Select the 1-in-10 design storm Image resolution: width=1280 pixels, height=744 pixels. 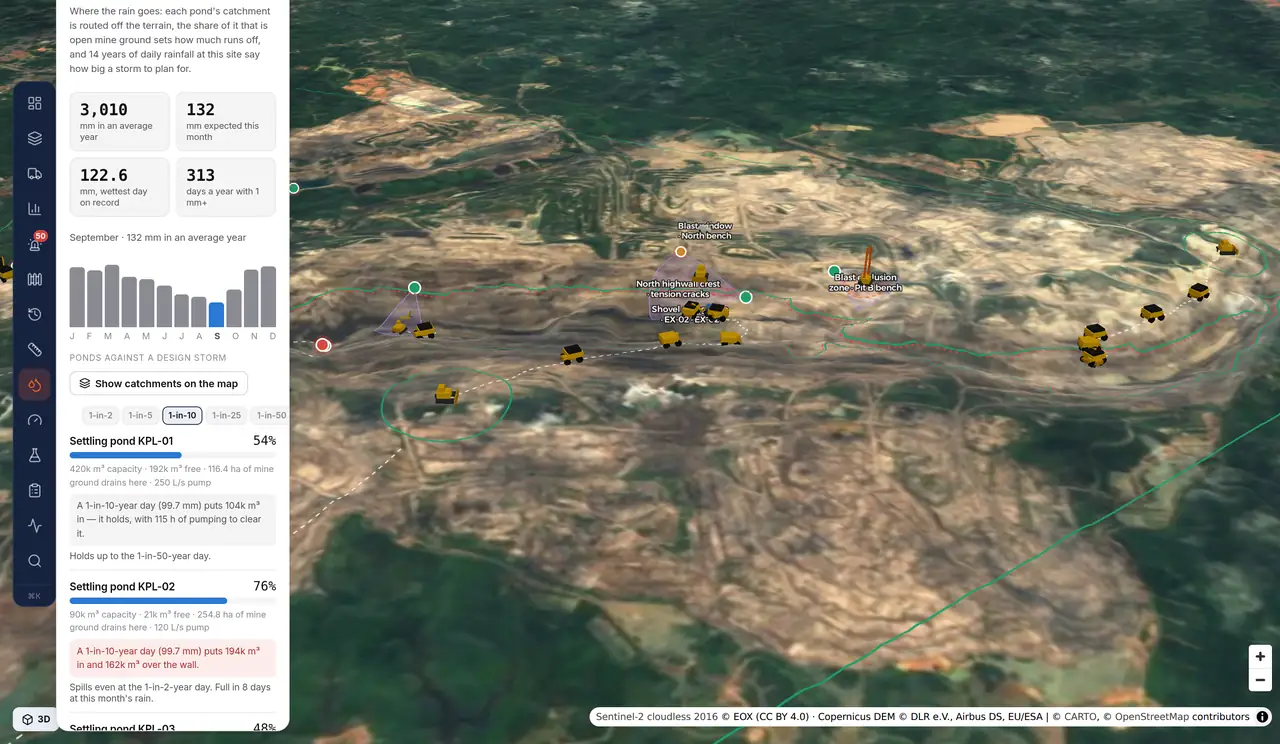pos(182,415)
